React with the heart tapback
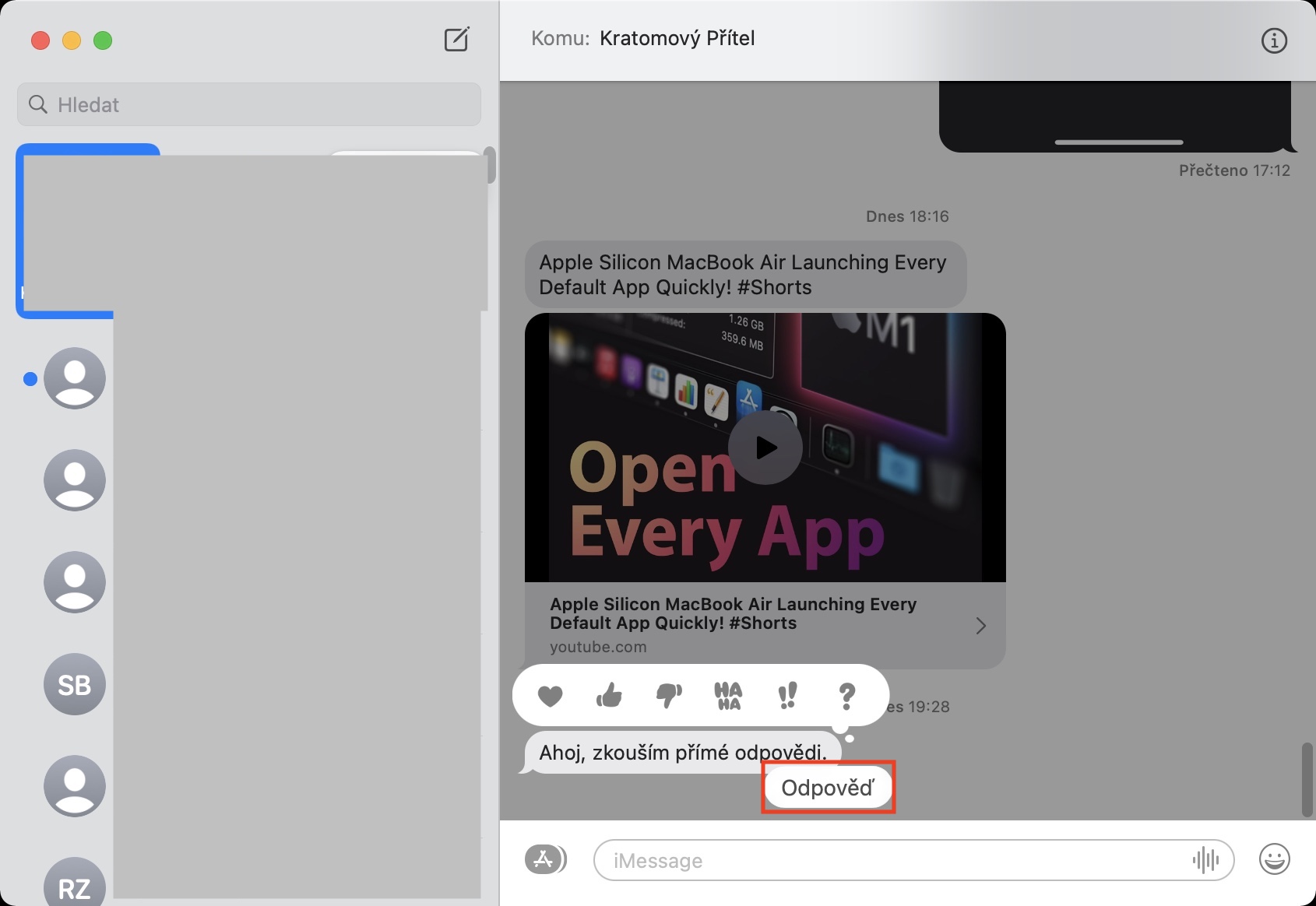Image resolution: width=1316 pixels, height=906 pixels. [550, 696]
